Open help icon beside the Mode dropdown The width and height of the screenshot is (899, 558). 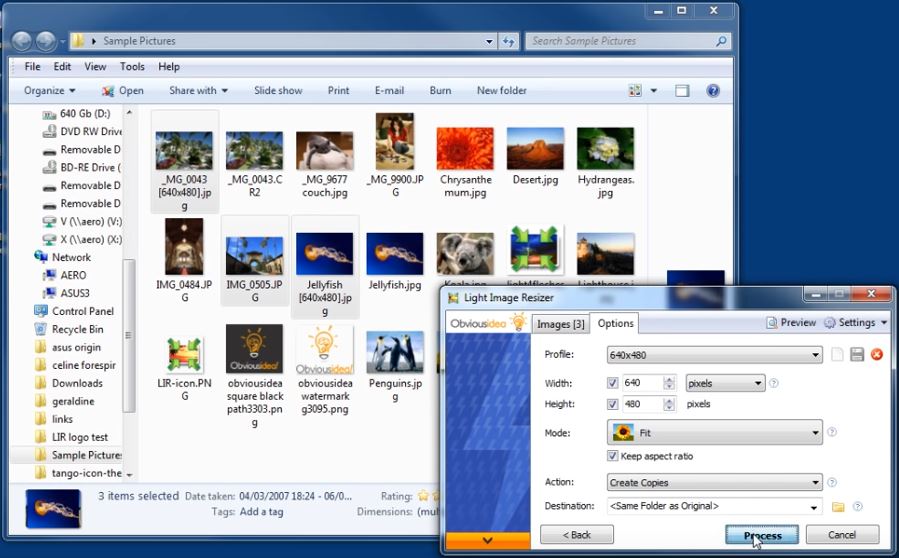click(x=832, y=432)
